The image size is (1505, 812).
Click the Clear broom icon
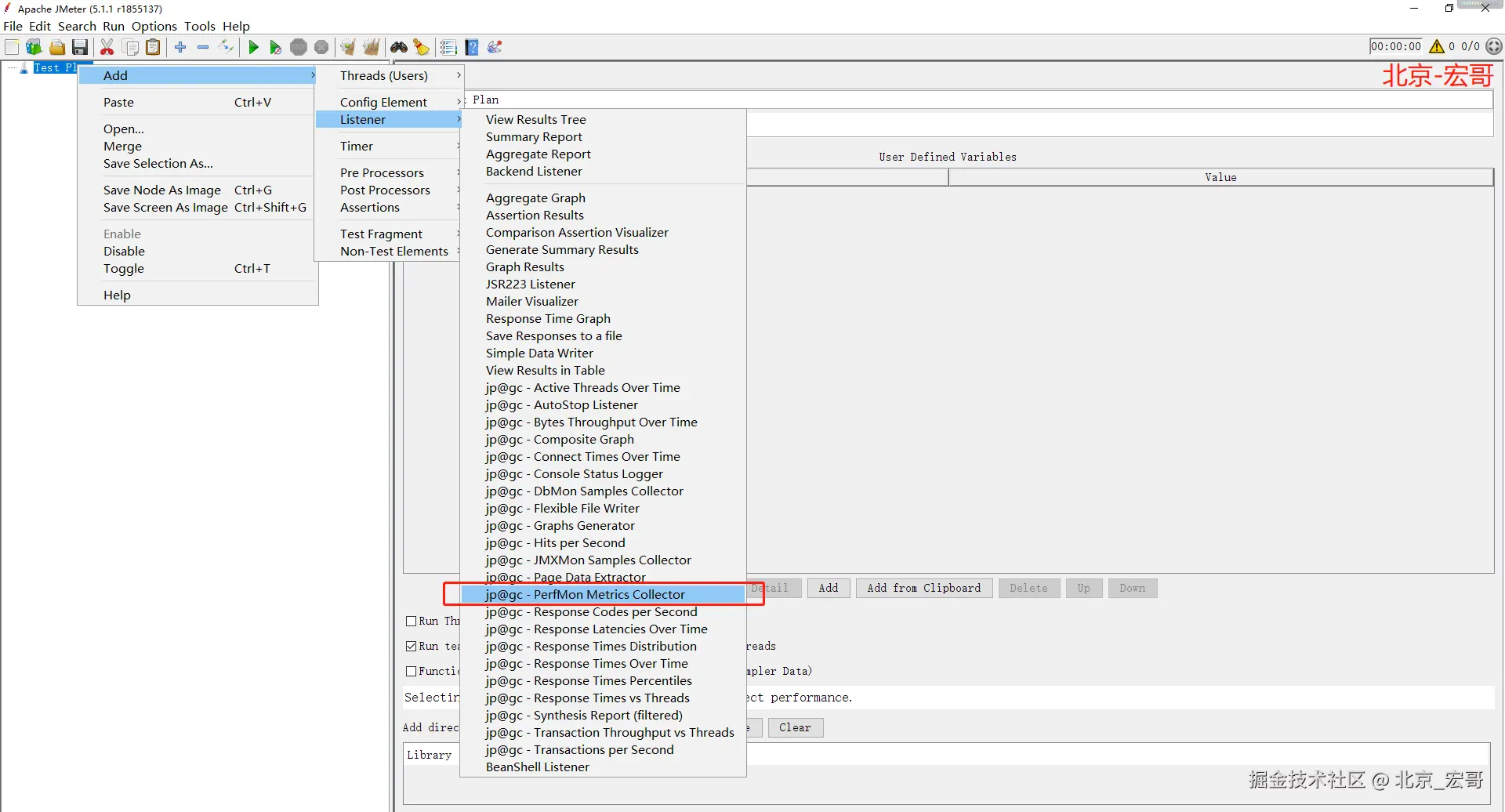(348, 47)
